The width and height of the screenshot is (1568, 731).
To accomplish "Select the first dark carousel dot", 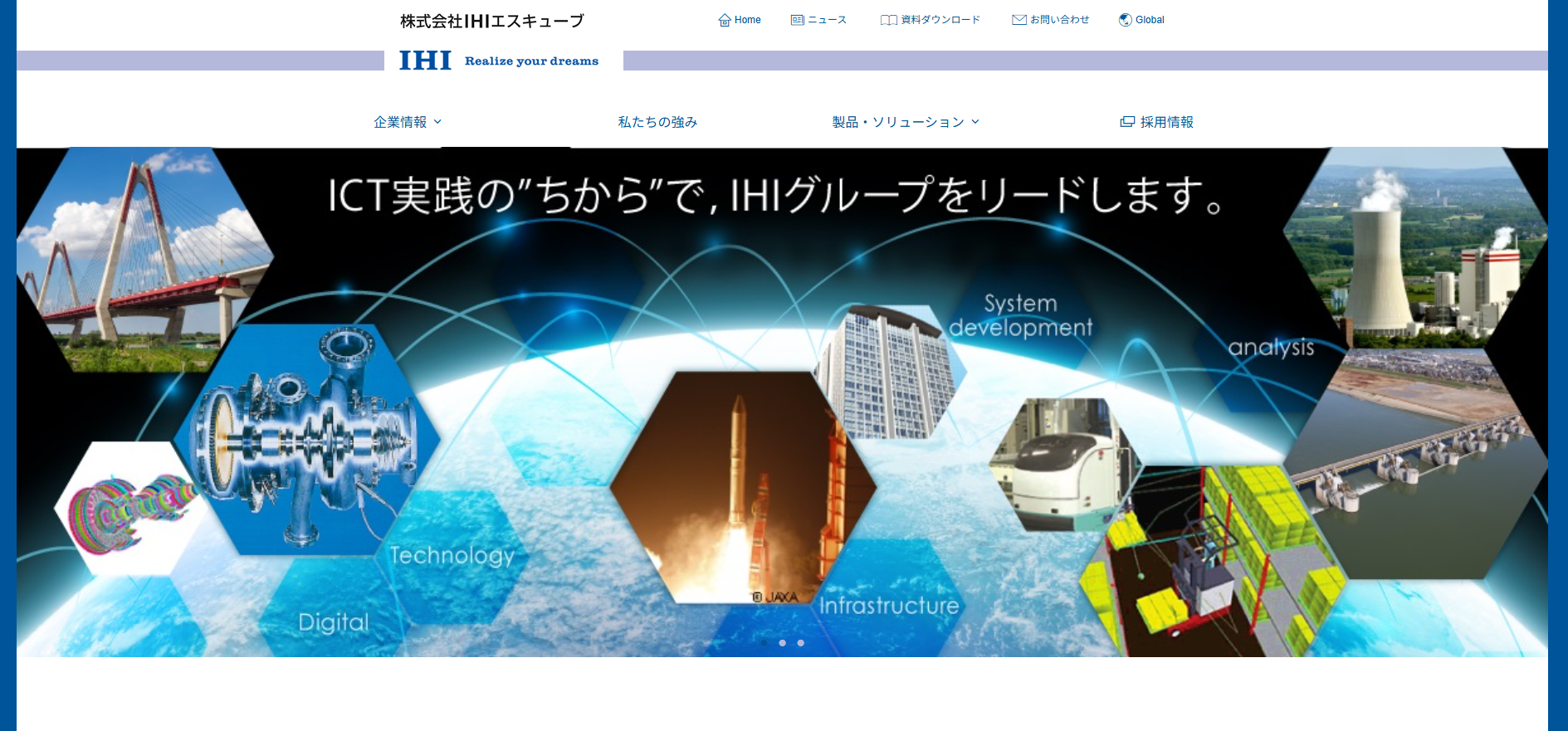I will pyautogui.click(x=764, y=643).
